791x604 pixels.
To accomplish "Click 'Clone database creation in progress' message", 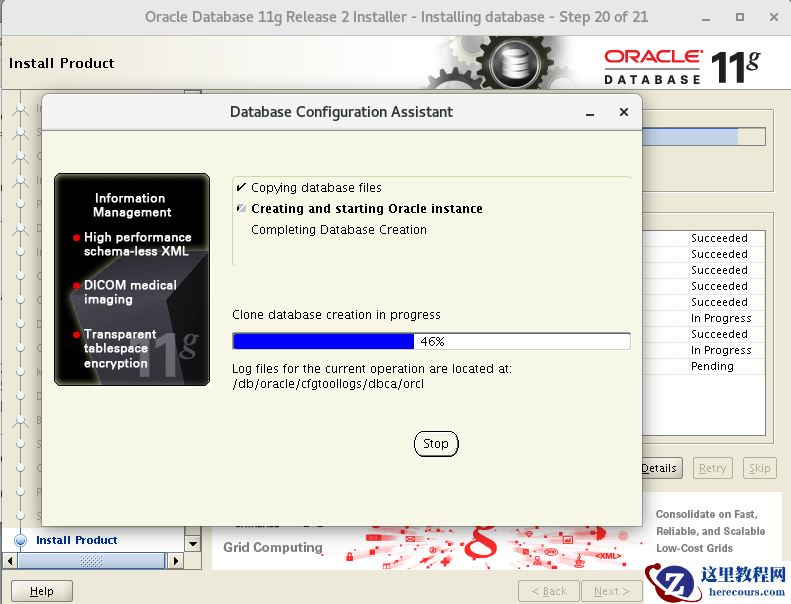I will pos(336,315).
